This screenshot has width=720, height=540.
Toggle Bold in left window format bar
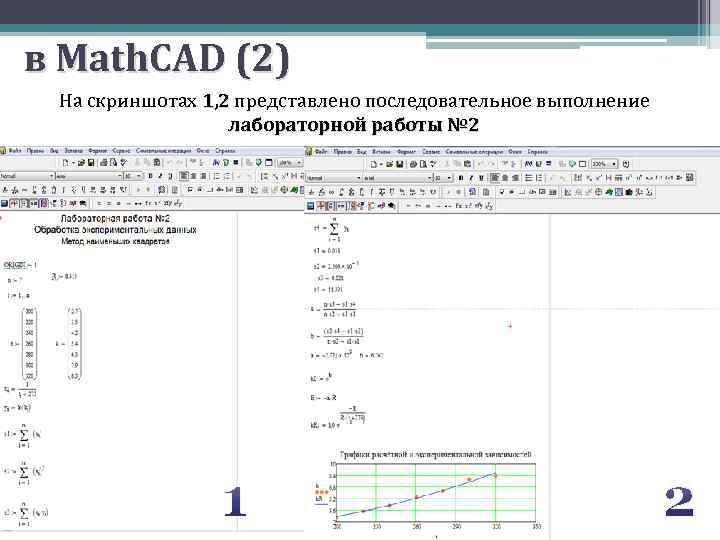click(x=150, y=176)
